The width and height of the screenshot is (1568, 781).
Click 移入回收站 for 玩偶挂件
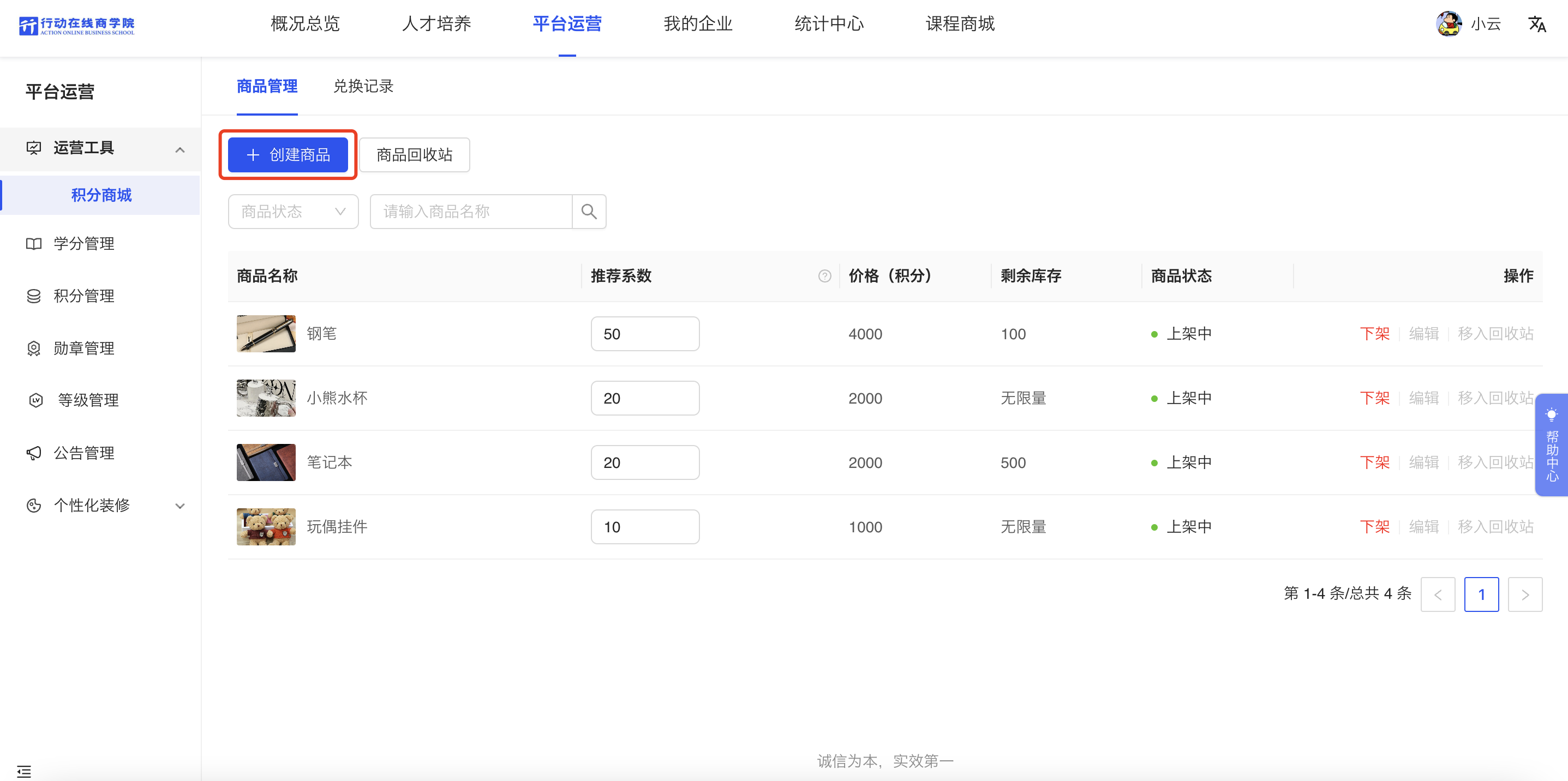click(1495, 527)
